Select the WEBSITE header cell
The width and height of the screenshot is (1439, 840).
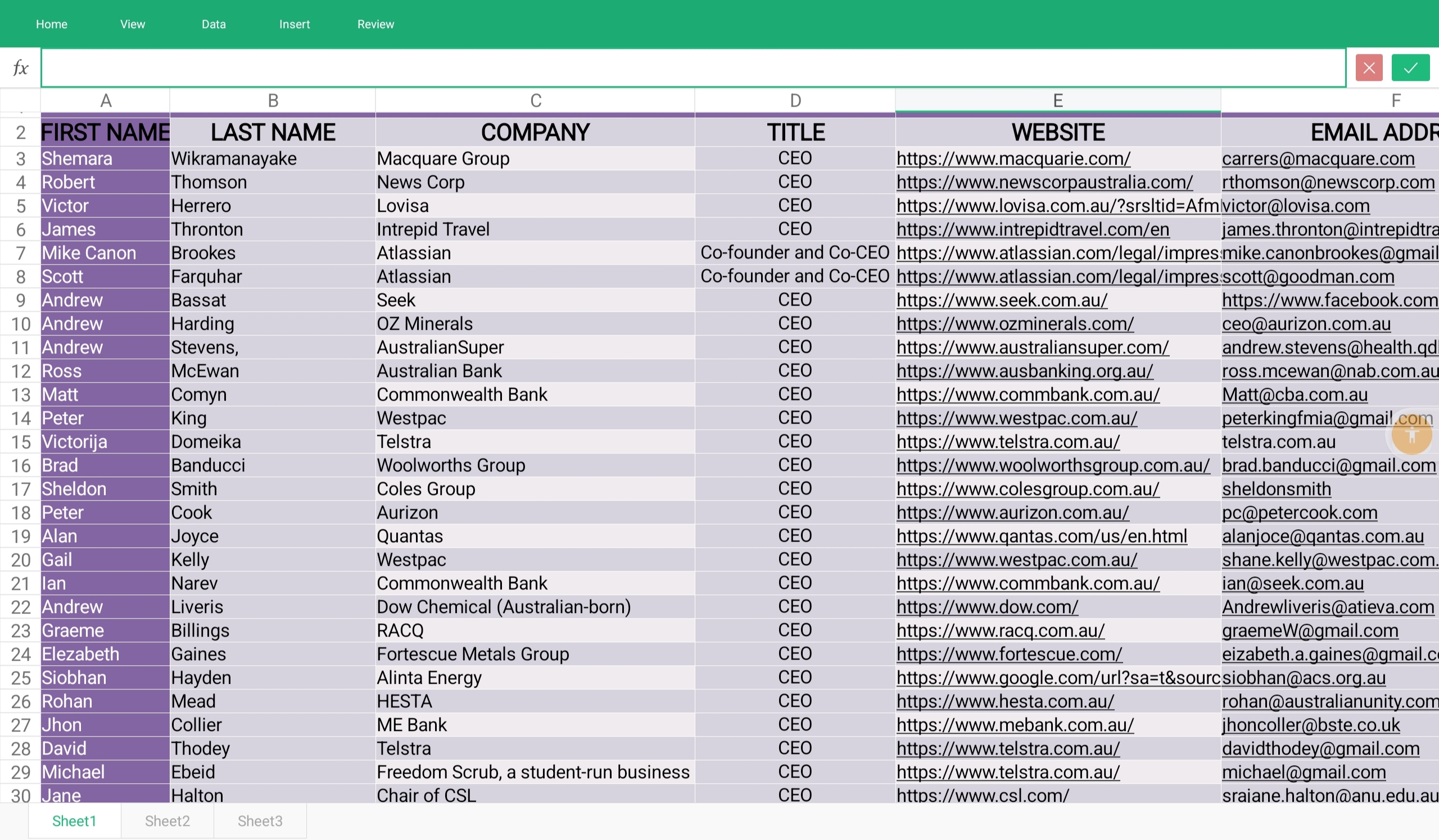tap(1057, 133)
